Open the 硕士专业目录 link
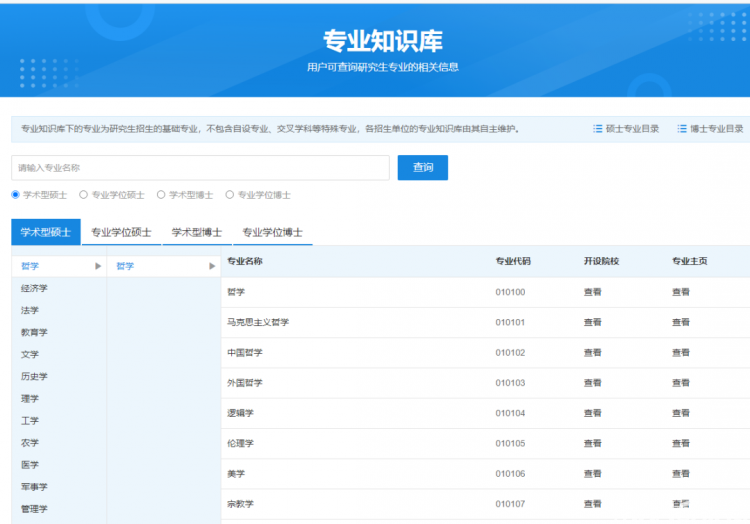Viewport: 750px width, 524px height. pos(632,129)
